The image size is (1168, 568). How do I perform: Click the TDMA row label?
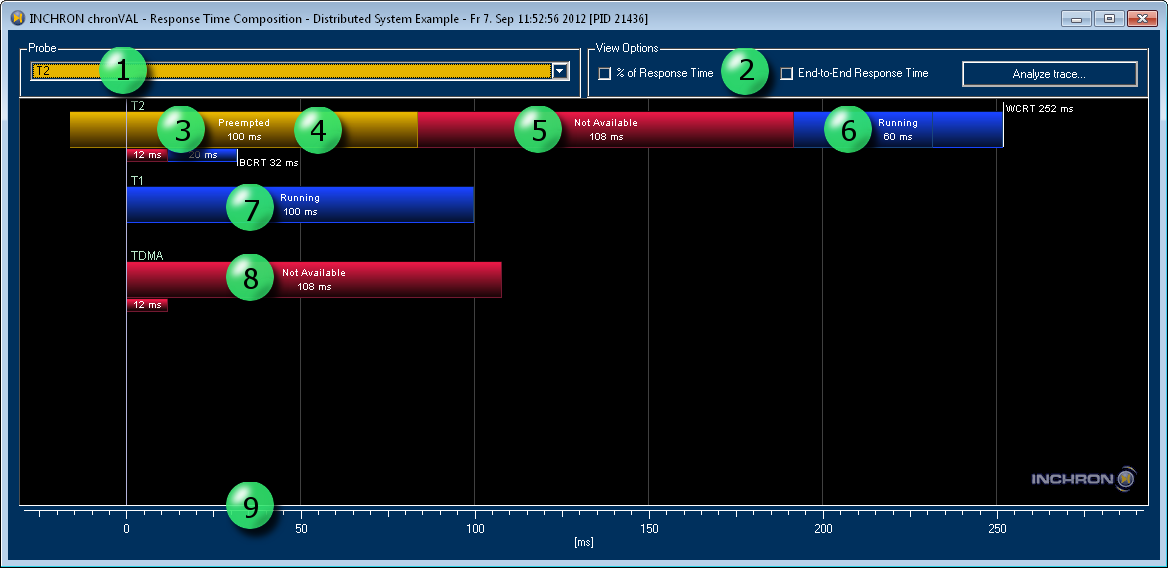[x=147, y=255]
